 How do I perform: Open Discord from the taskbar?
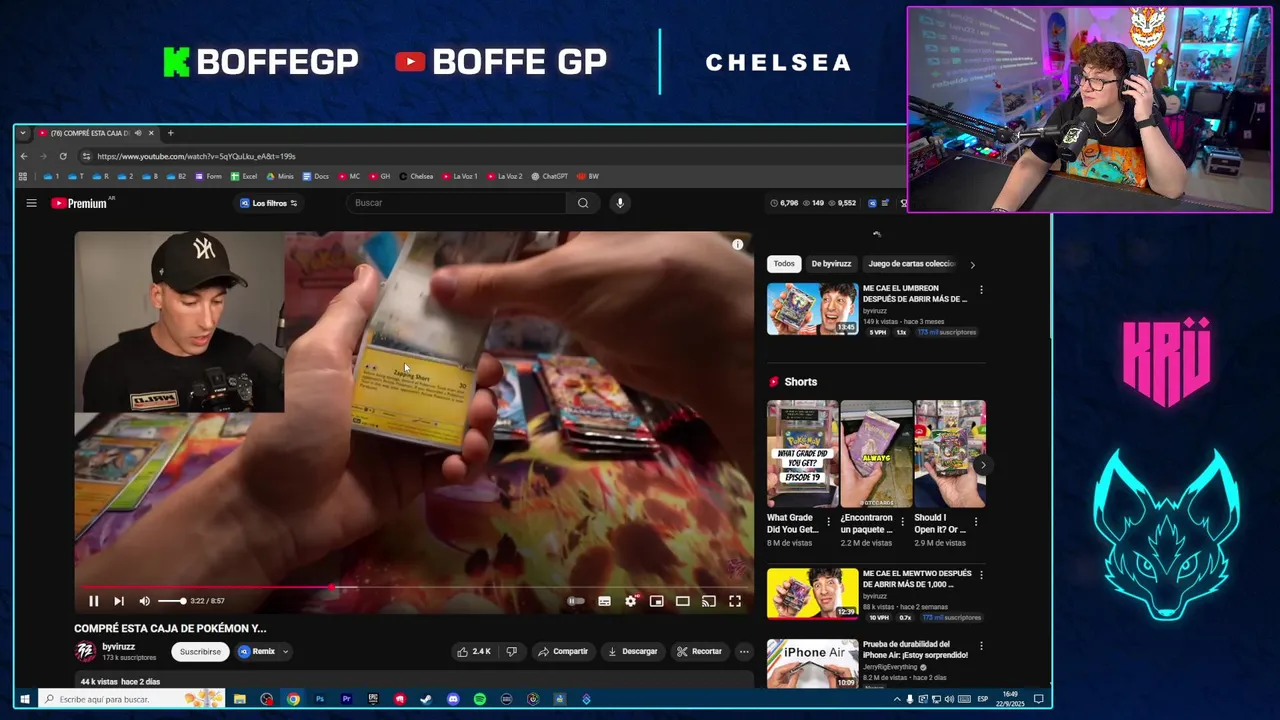coord(453,699)
